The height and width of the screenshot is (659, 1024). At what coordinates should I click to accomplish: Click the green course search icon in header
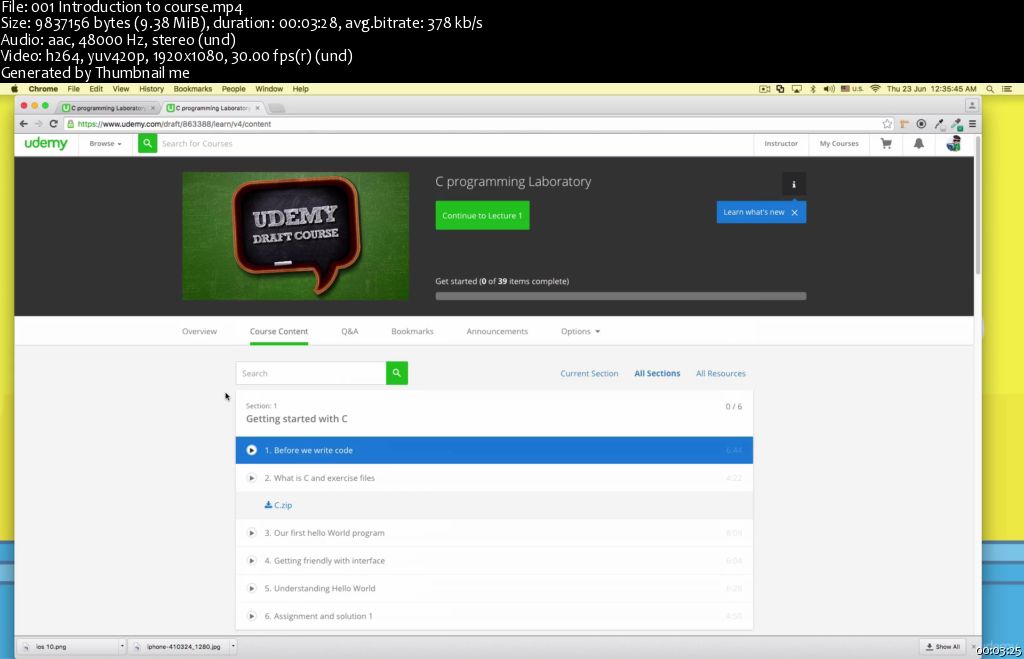click(148, 143)
